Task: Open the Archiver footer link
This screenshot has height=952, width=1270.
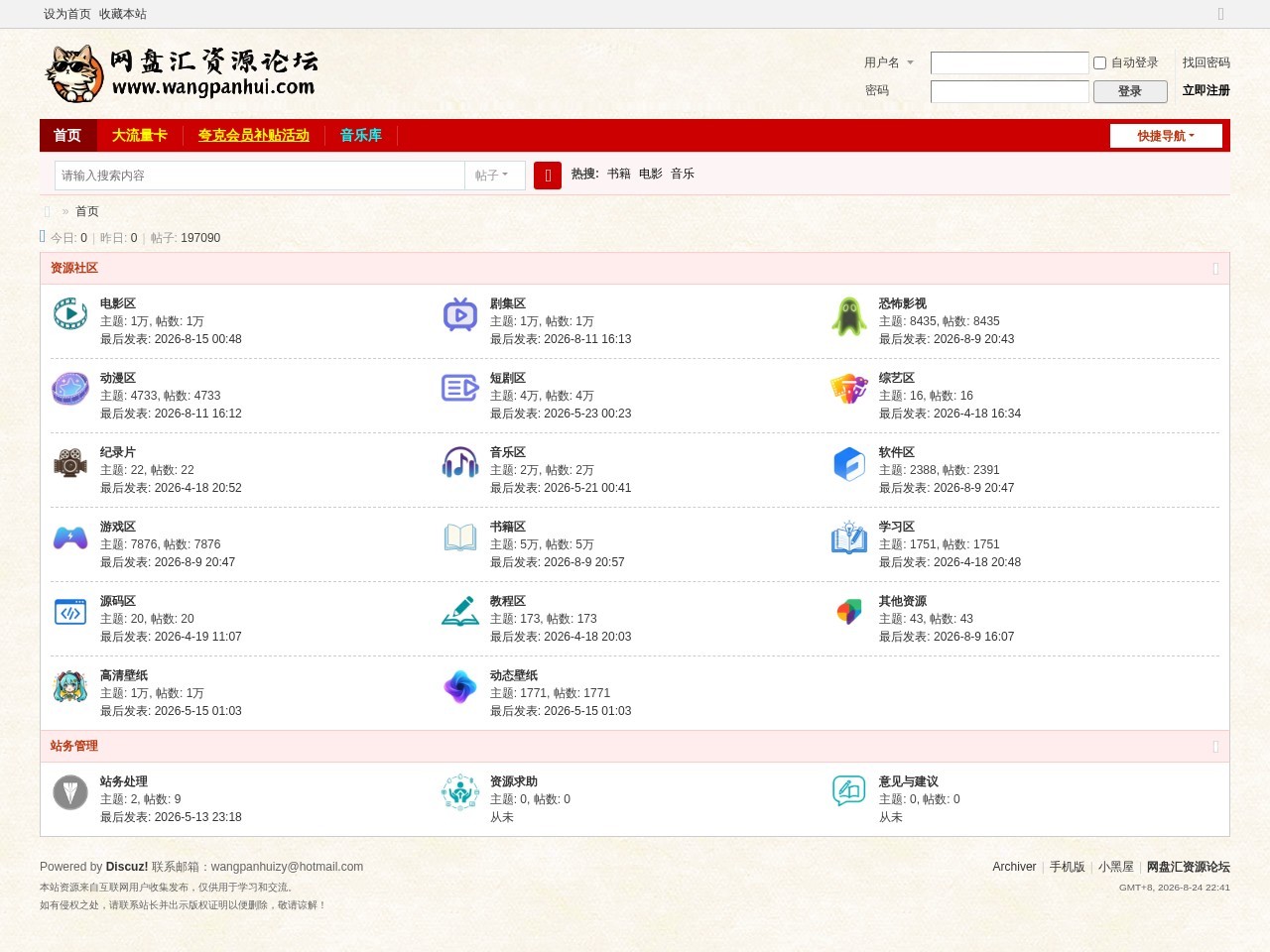Action: coord(1014,867)
